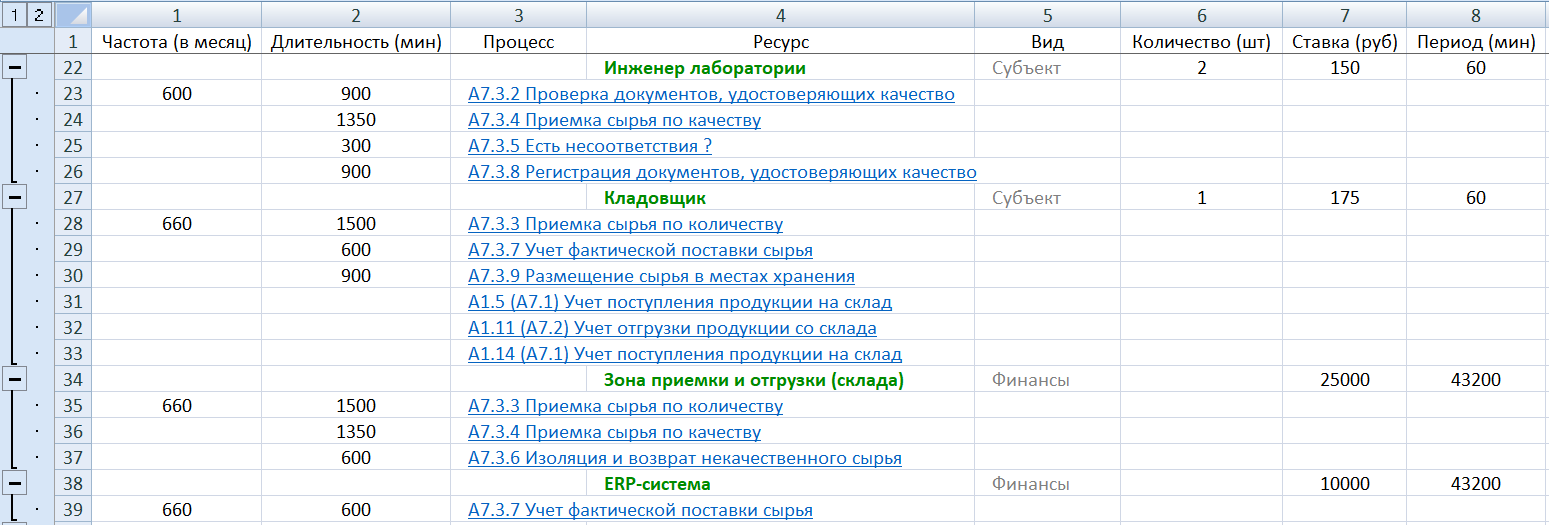Select cell with value 25000
Viewport: 1549px width, 525px height.
click(x=1344, y=380)
